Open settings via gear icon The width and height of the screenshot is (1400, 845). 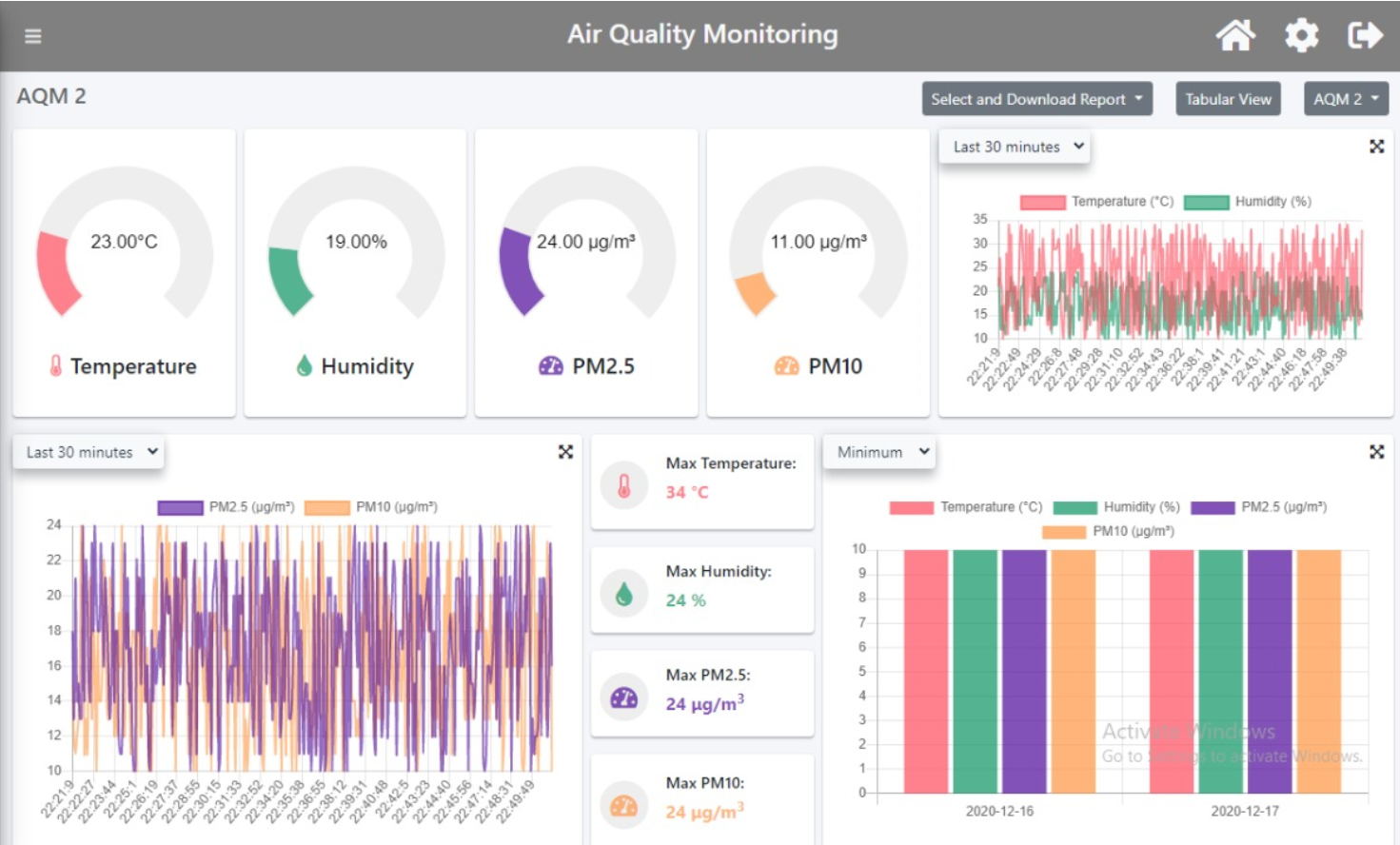(1301, 35)
